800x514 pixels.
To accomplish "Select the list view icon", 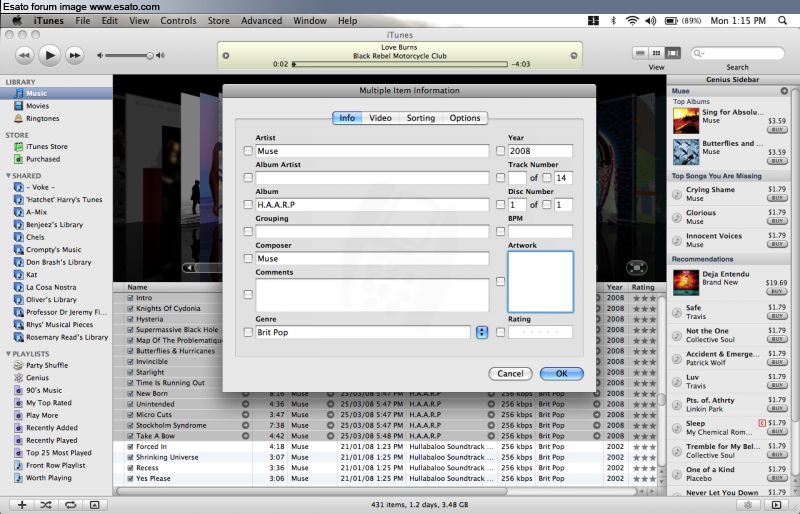I will [640, 53].
